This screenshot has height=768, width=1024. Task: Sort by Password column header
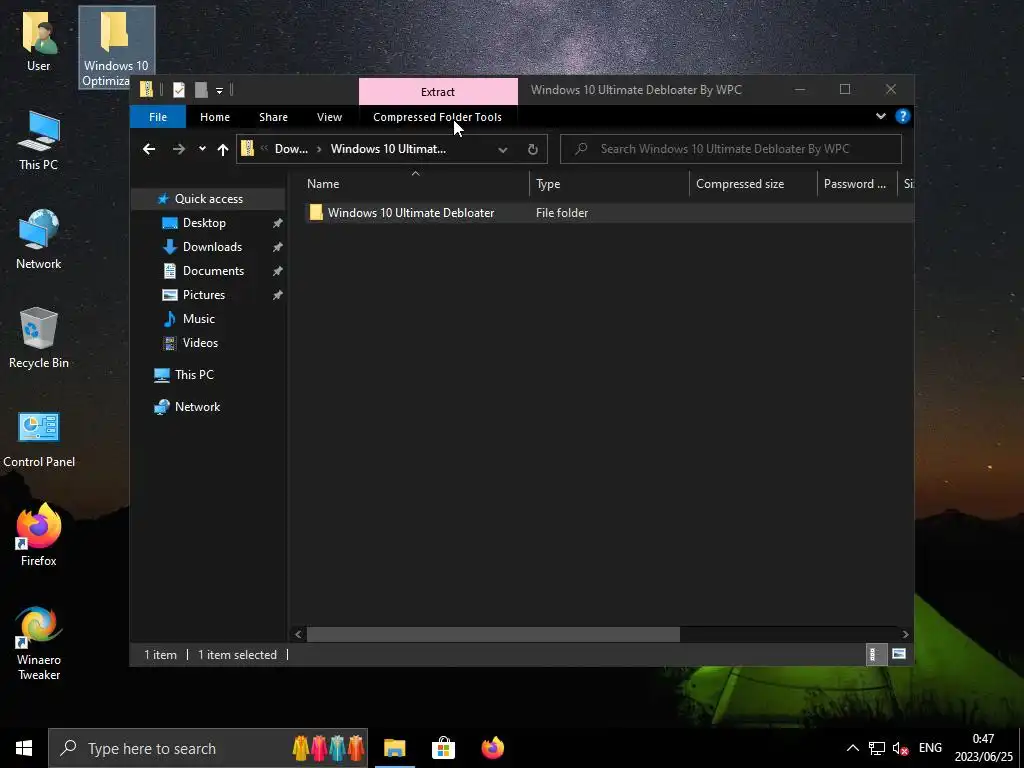click(857, 184)
